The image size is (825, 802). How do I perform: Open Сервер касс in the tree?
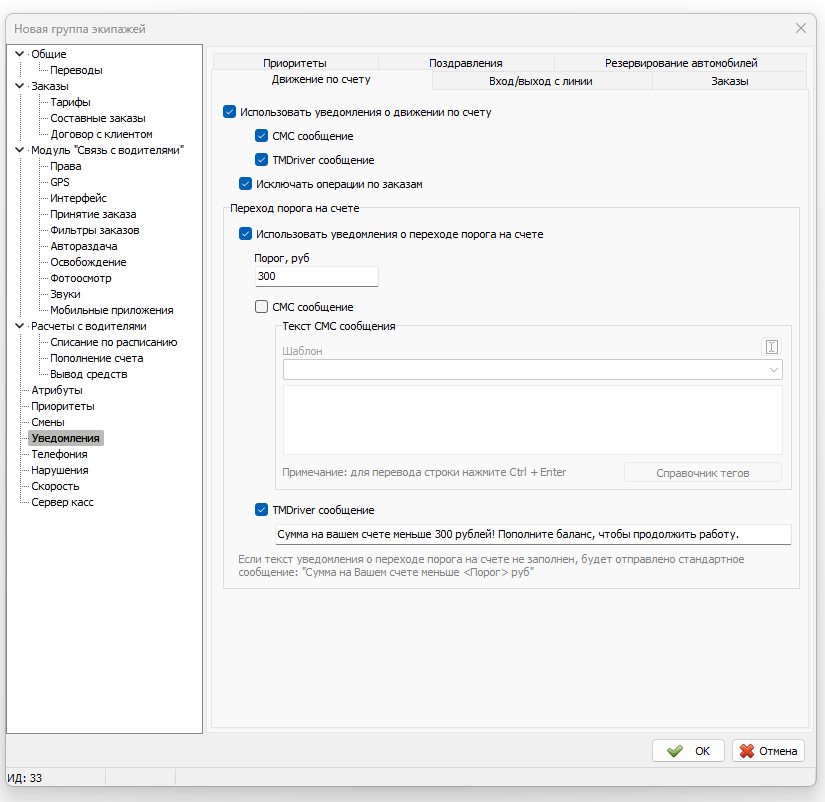[62, 502]
